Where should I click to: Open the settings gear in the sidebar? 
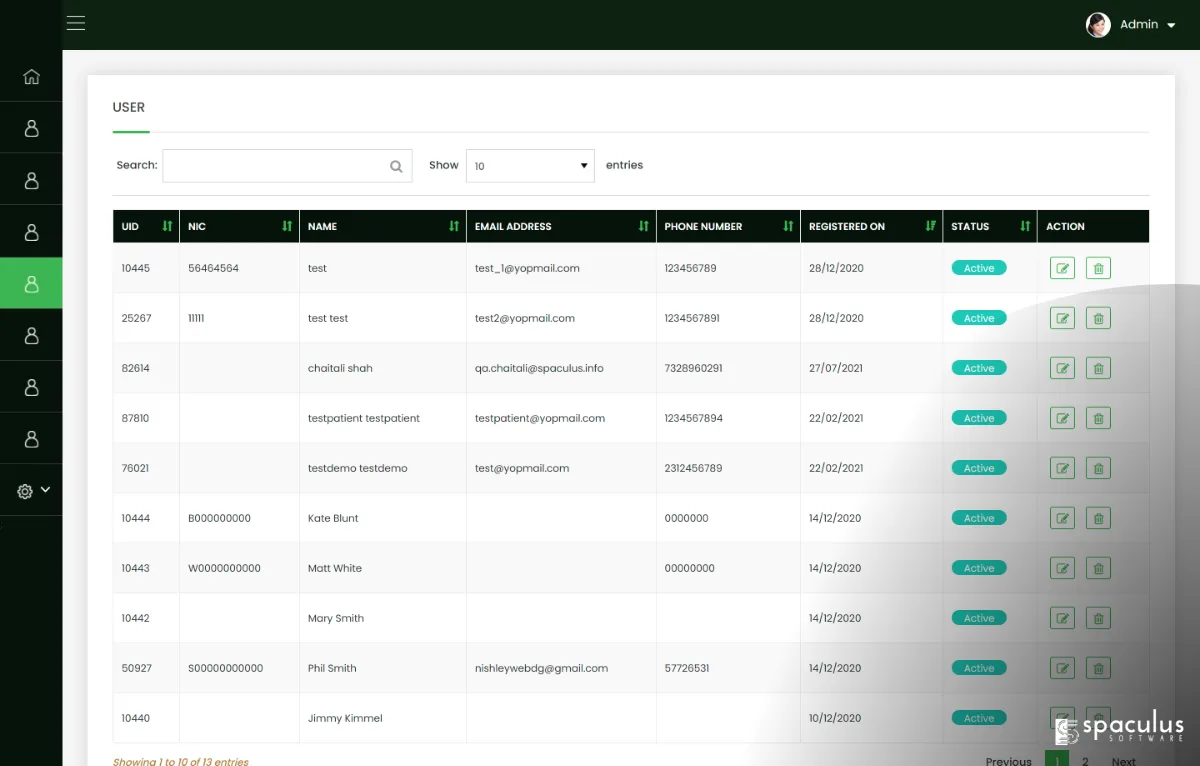point(25,491)
